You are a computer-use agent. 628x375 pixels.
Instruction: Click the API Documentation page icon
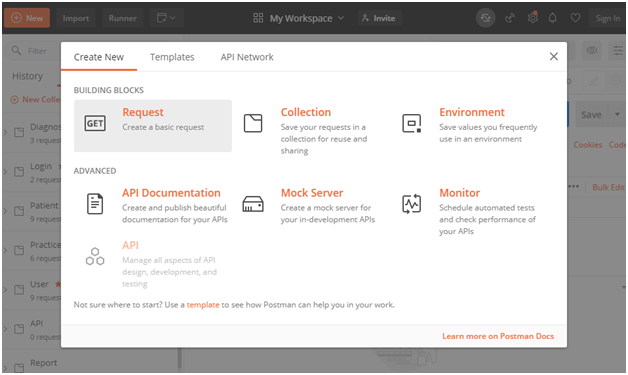95,204
